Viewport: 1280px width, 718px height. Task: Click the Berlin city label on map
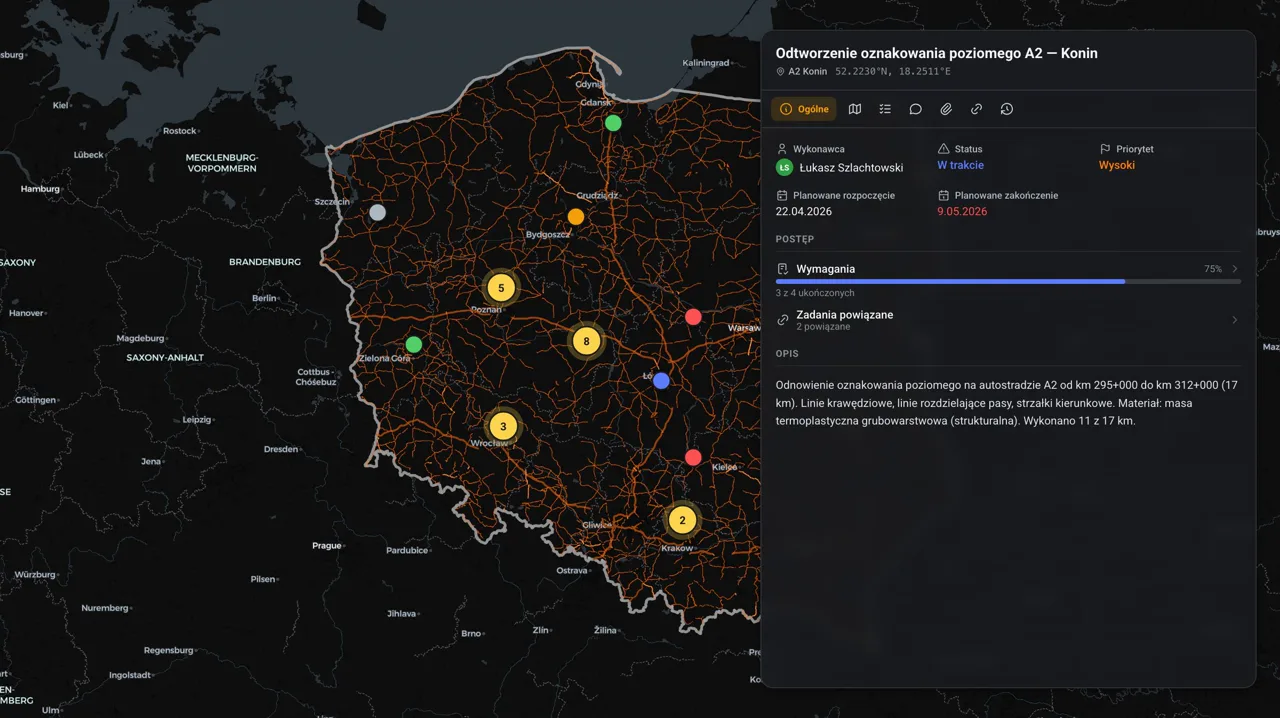pyautogui.click(x=264, y=298)
